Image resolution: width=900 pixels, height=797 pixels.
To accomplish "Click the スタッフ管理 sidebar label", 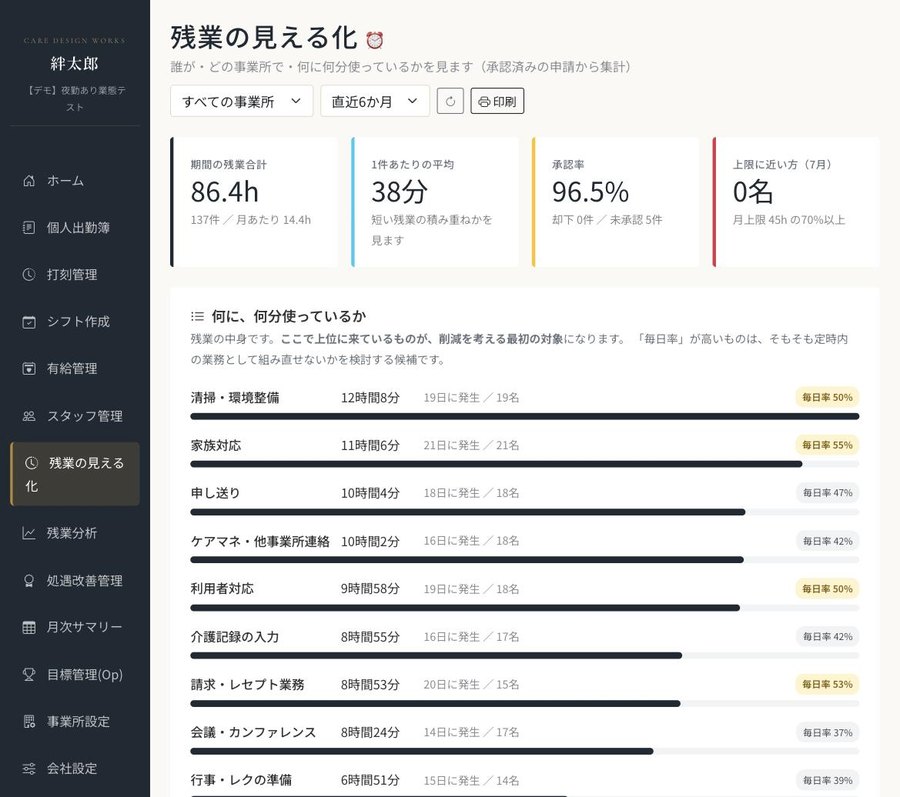I will coord(84,416).
